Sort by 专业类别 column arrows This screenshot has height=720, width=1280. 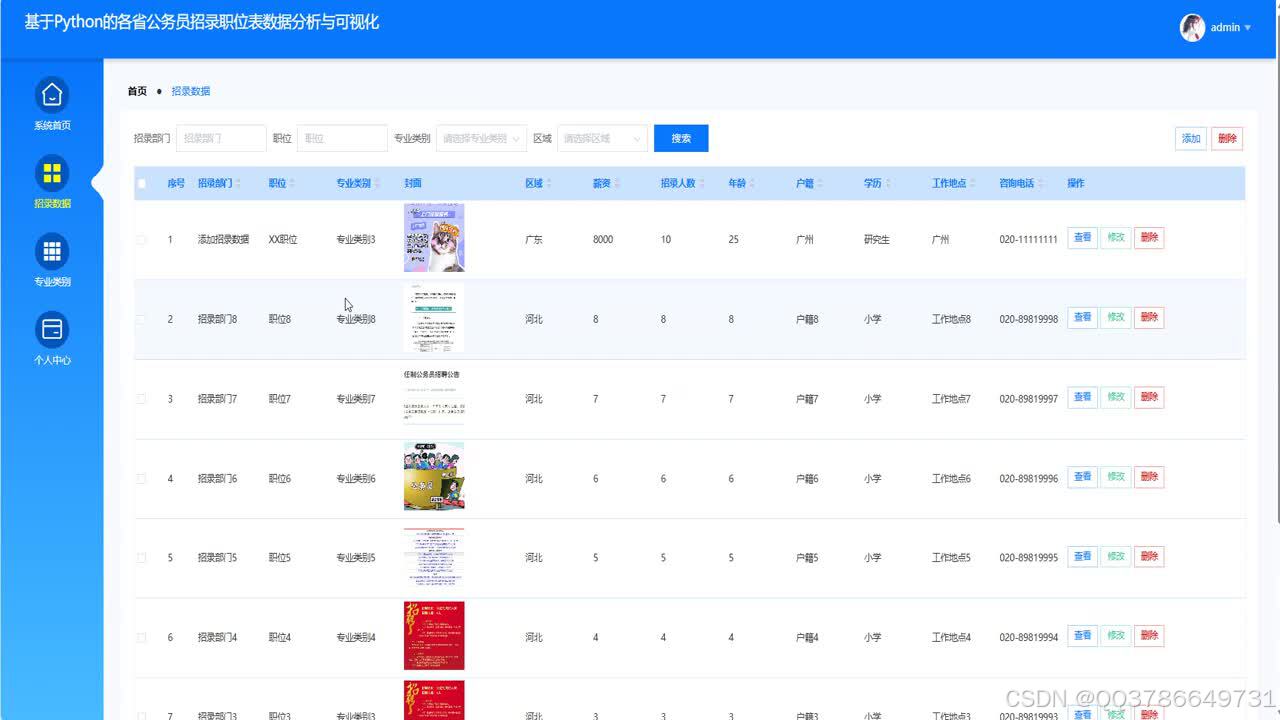(379, 184)
